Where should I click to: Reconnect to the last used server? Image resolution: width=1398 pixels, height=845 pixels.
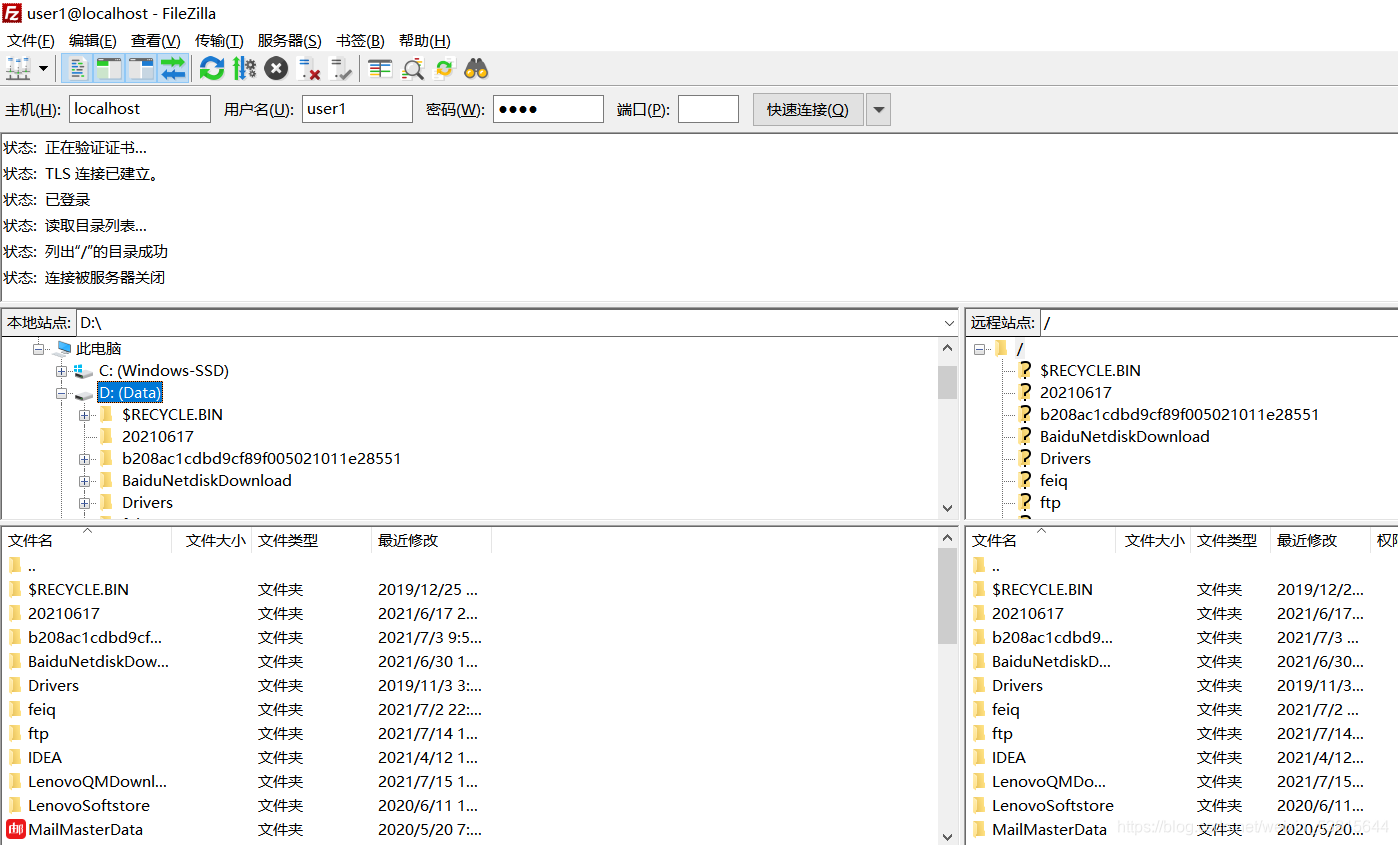tap(341, 68)
